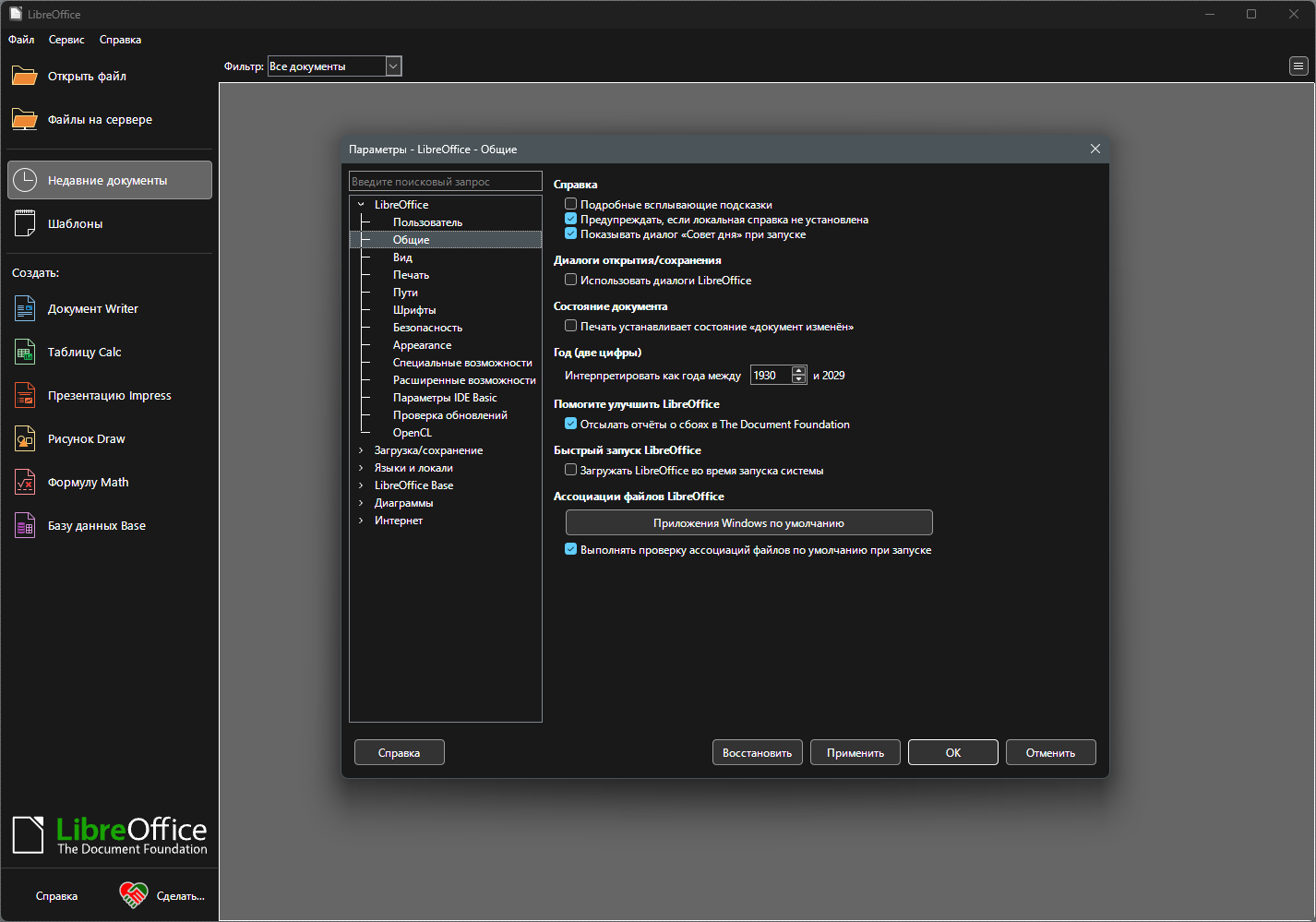Click the Calc spreadsheet icon
Image resolution: width=1316 pixels, height=922 pixels.
[x=25, y=352]
